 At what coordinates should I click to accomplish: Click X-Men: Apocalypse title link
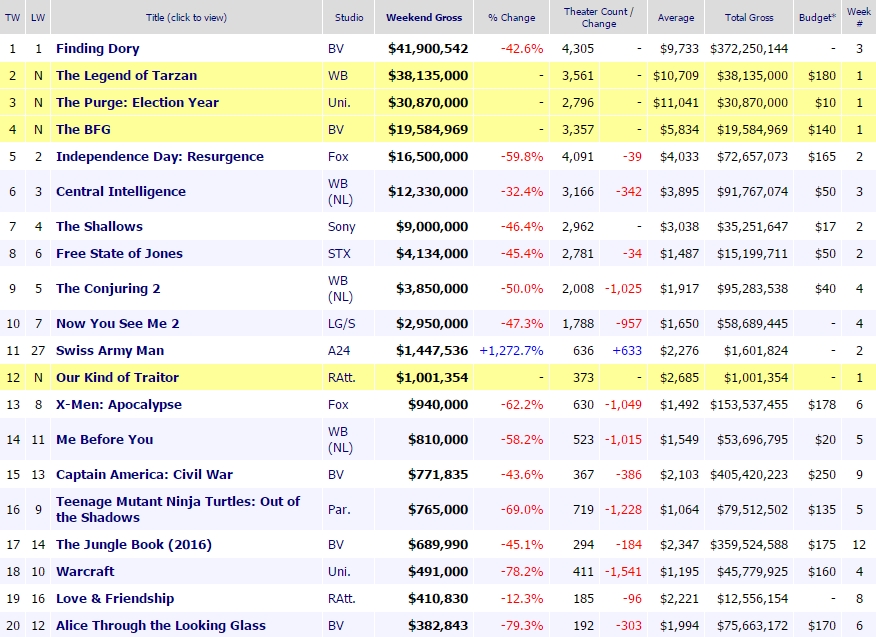click(x=119, y=405)
